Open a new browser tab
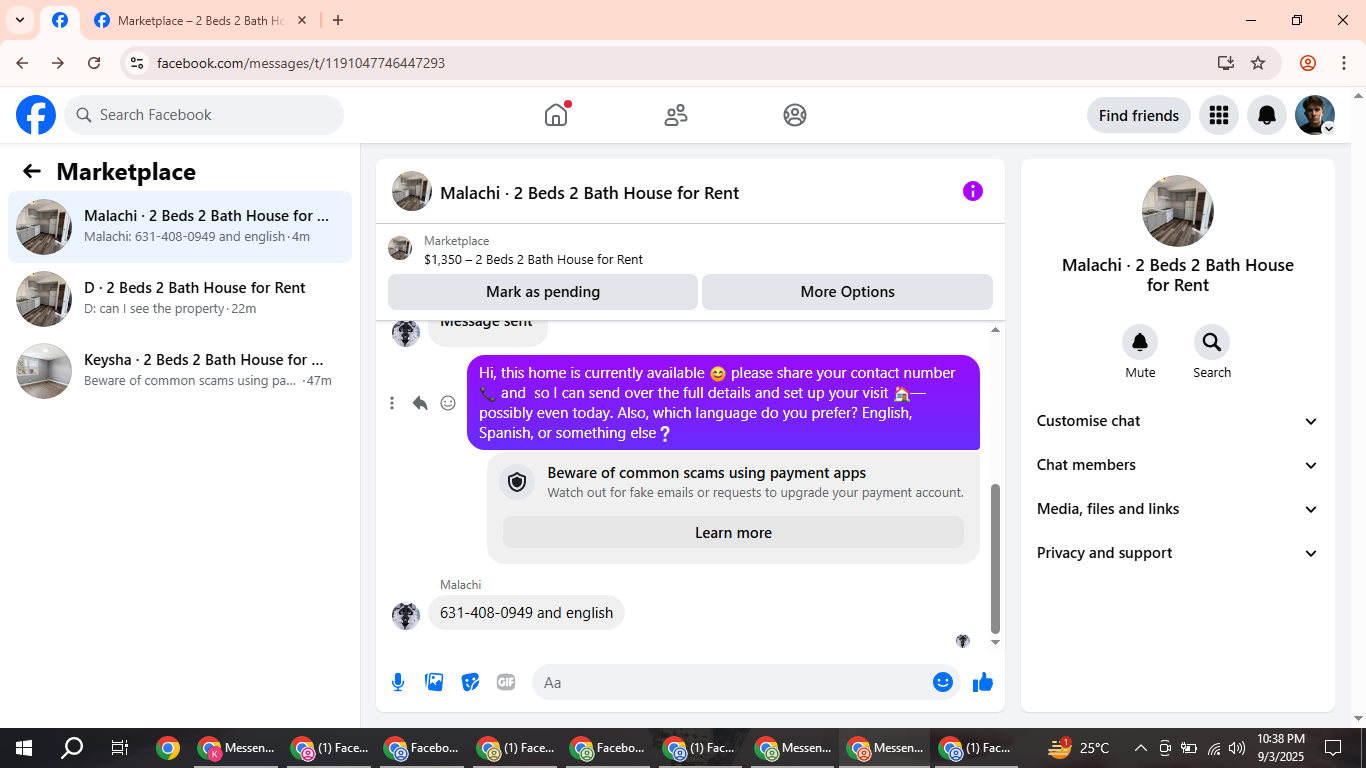Screen dimensions: 1366x768 click(x=338, y=20)
